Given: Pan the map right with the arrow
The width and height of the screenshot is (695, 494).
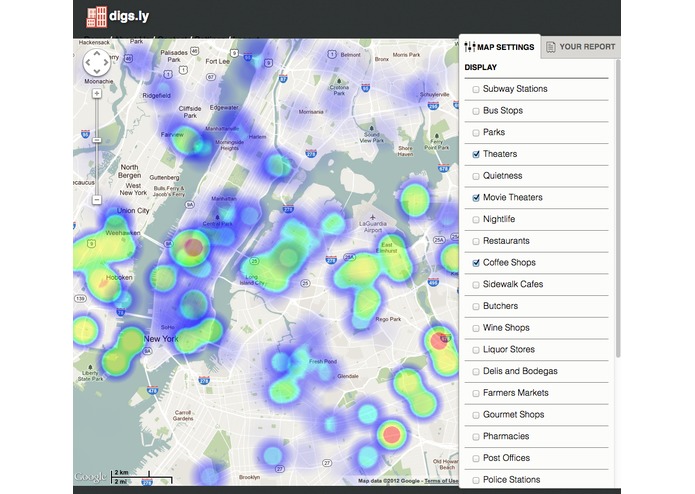Looking at the screenshot, I should pos(106,62).
